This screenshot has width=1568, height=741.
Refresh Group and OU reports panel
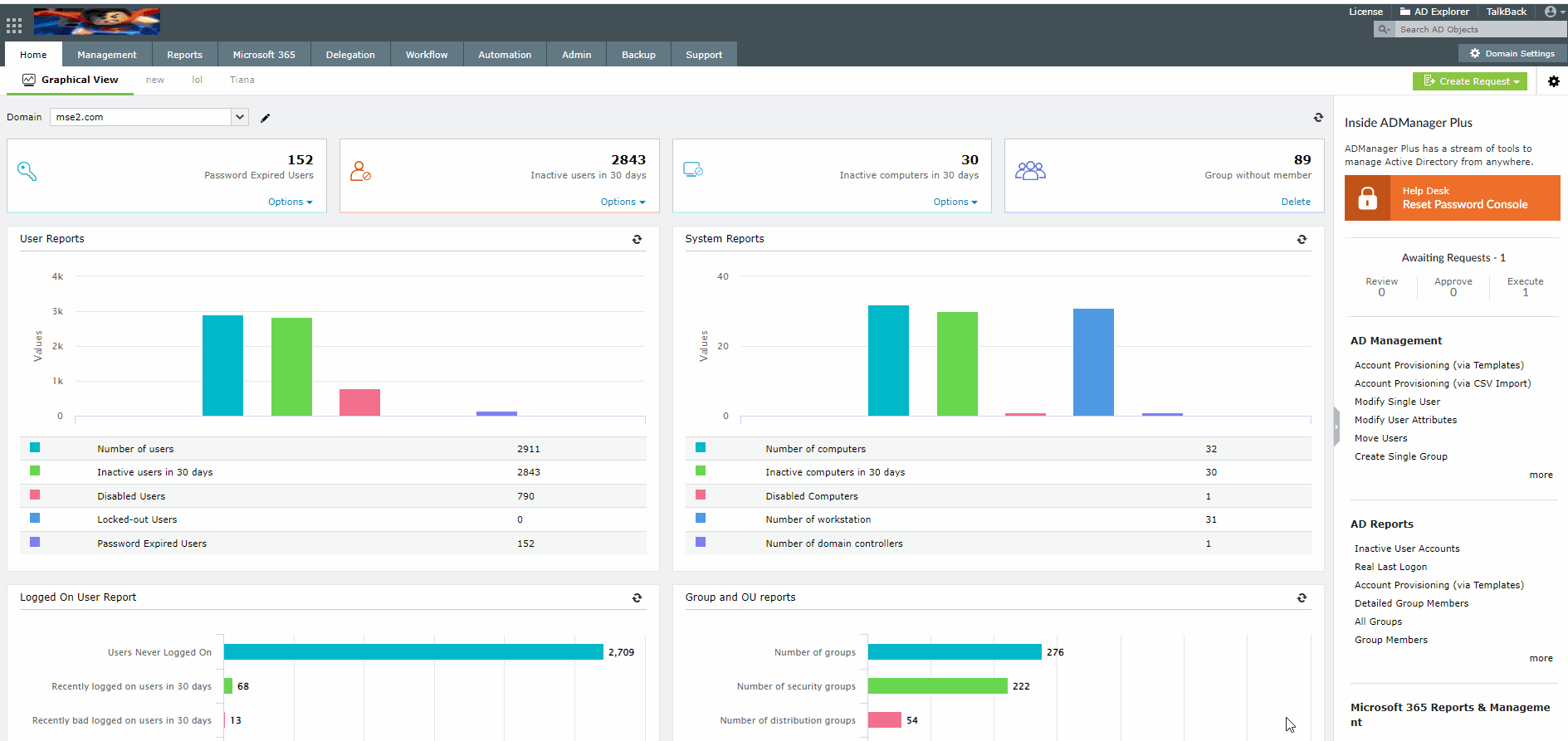(x=1302, y=597)
